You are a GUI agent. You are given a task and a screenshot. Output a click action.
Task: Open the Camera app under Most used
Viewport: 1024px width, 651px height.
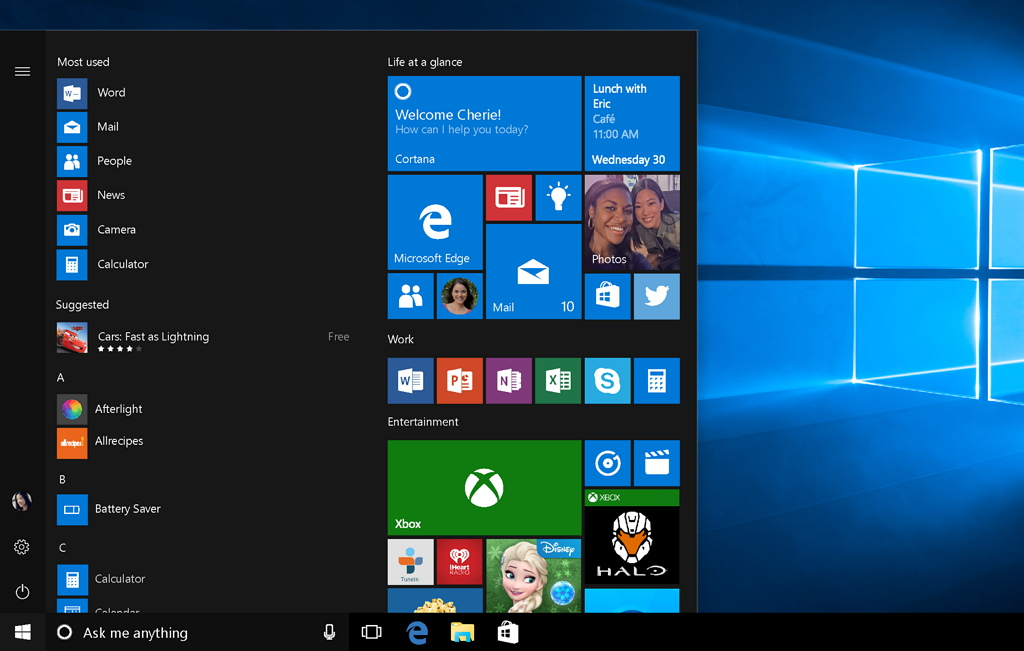tap(117, 229)
